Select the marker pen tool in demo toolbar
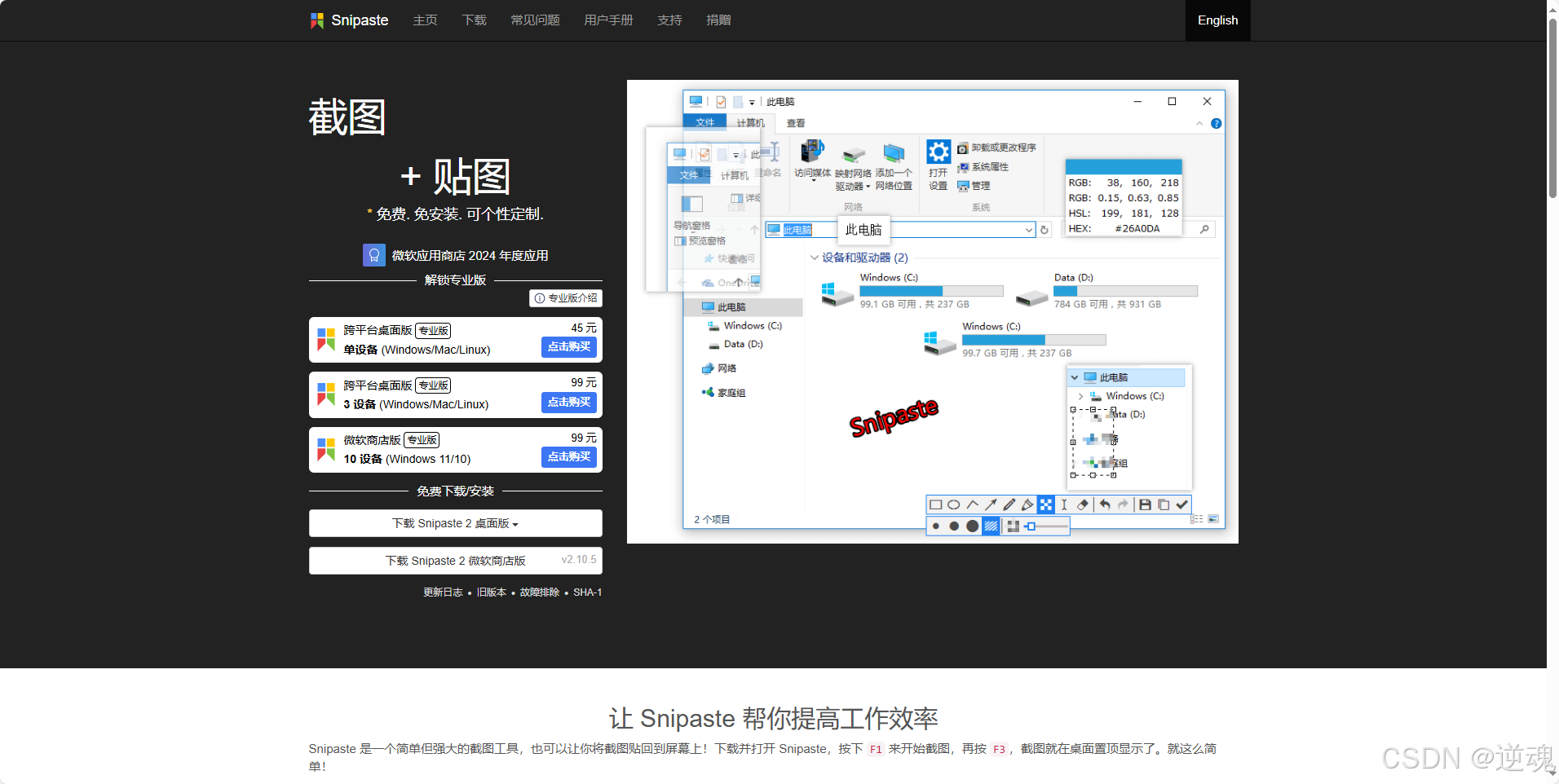Screen dimensions: 1559x784 1027,504
